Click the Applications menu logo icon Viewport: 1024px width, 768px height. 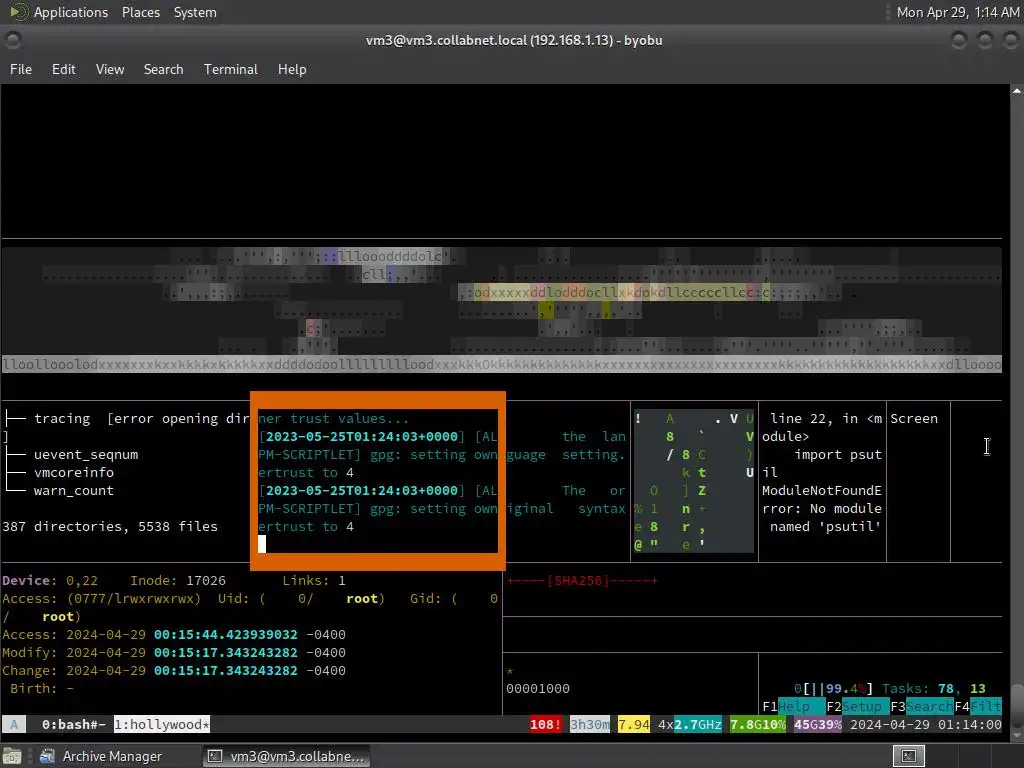(x=19, y=12)
